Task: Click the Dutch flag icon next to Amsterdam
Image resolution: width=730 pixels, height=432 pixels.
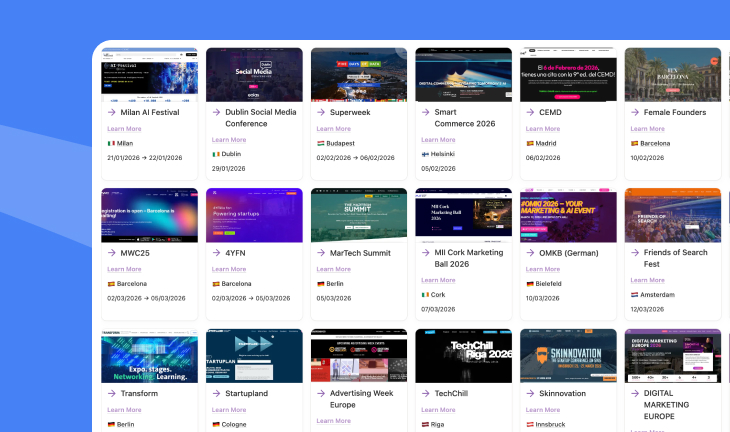Action: 634,295
